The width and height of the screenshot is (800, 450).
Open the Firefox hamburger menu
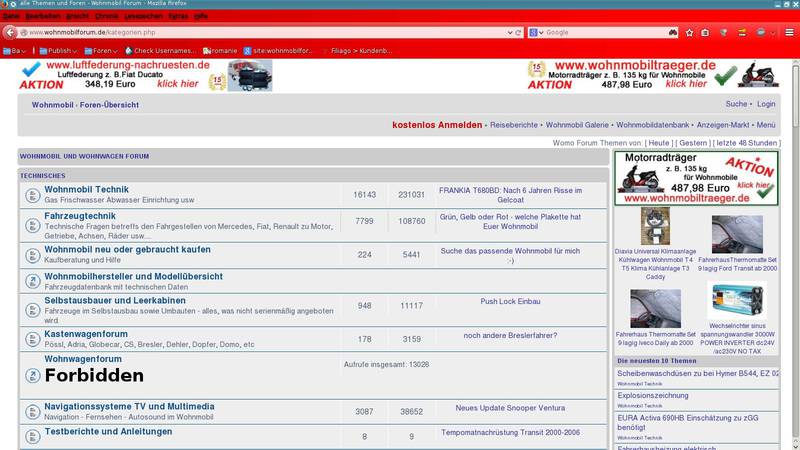[789, 32]
